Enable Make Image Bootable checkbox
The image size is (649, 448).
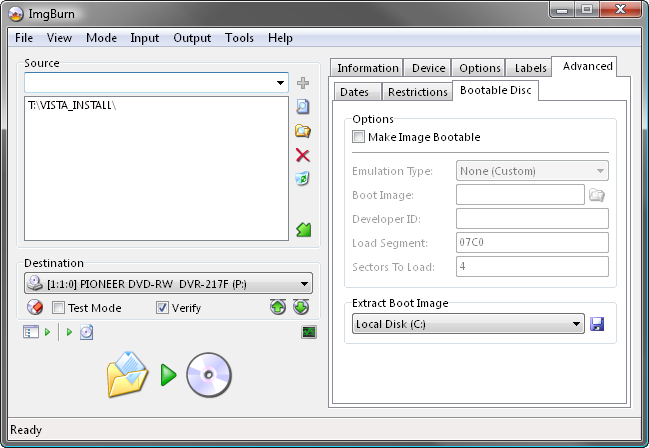(x=359, y=137)
